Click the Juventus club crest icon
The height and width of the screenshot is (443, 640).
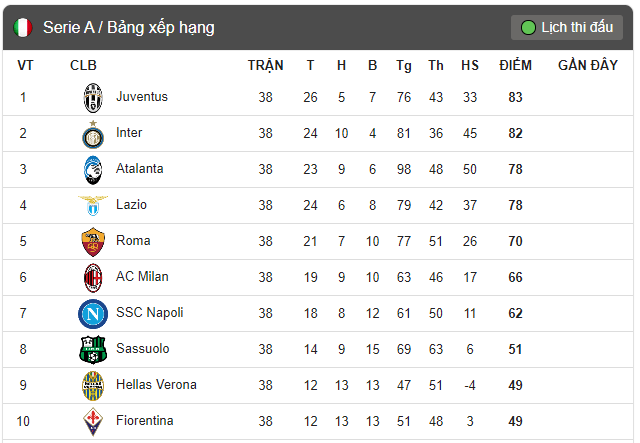pyautogui.click(x=93, y=98)
